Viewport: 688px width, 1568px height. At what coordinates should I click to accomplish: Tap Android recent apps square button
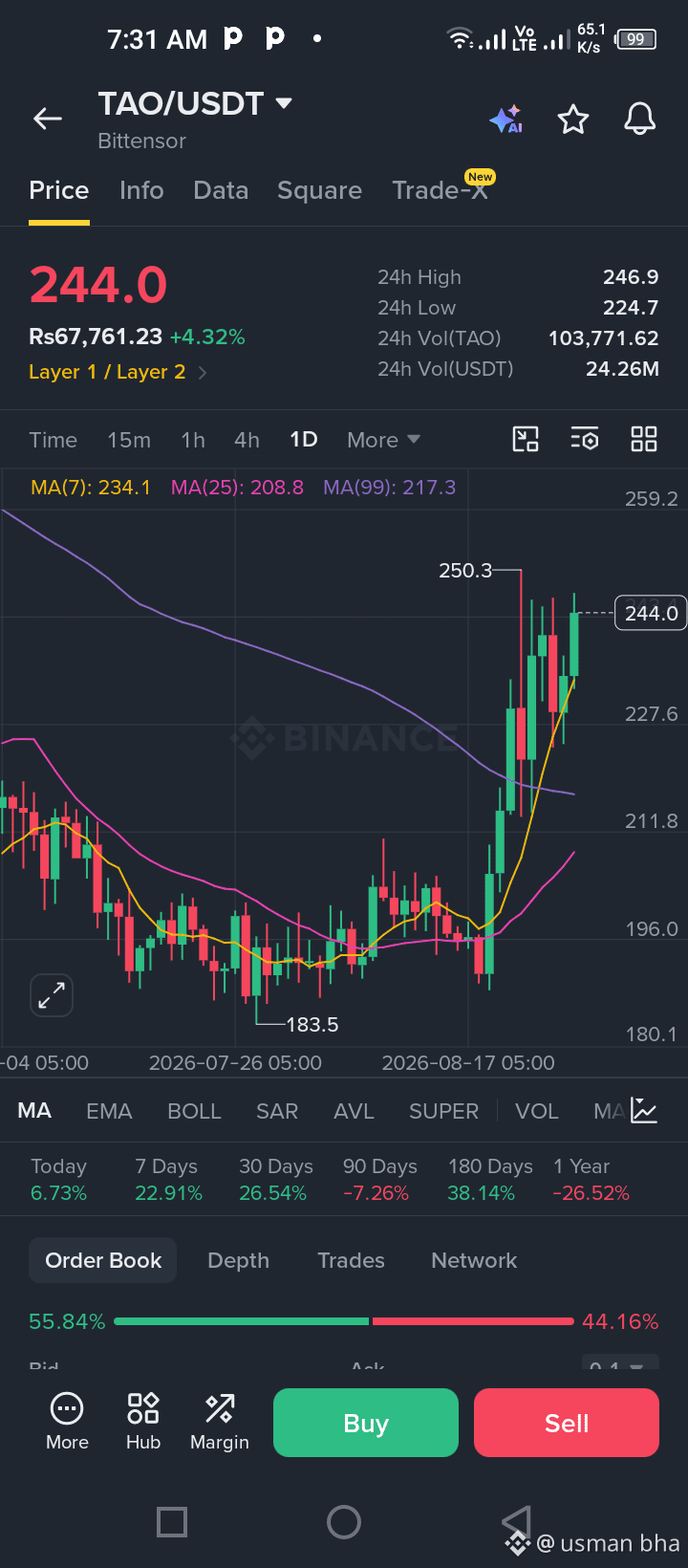pyautogui.click(x=172, y=1521)
